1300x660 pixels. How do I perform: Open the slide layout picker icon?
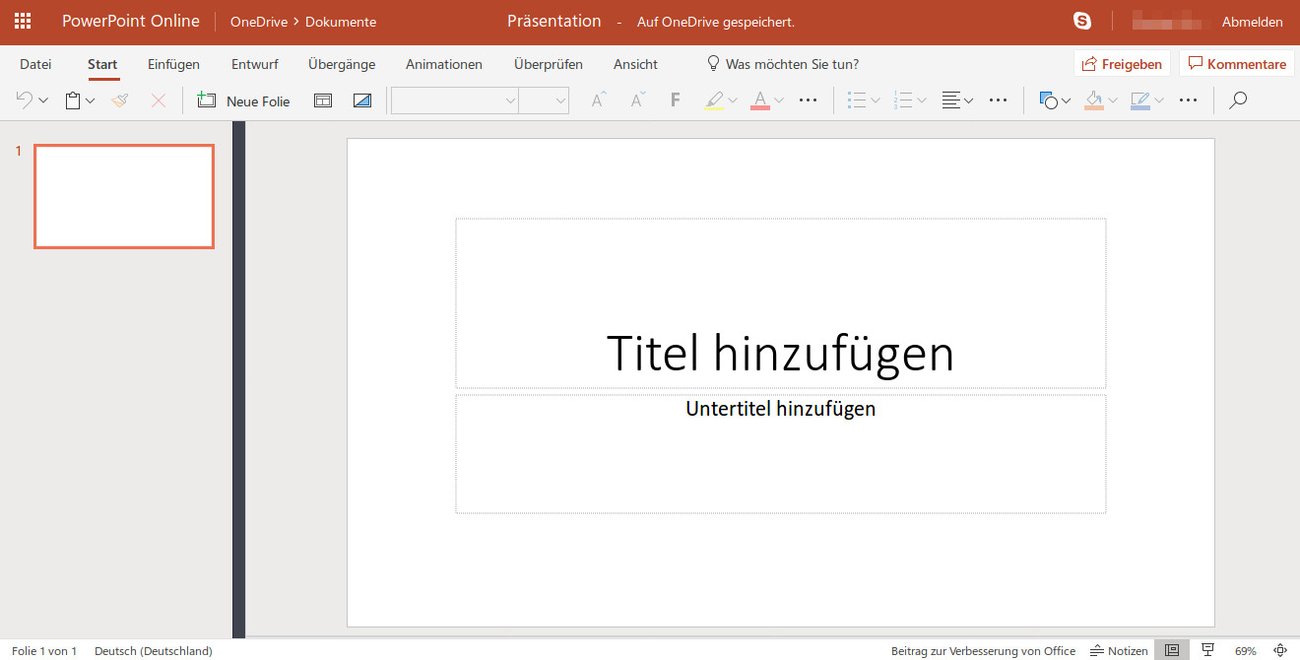point(322,100)
